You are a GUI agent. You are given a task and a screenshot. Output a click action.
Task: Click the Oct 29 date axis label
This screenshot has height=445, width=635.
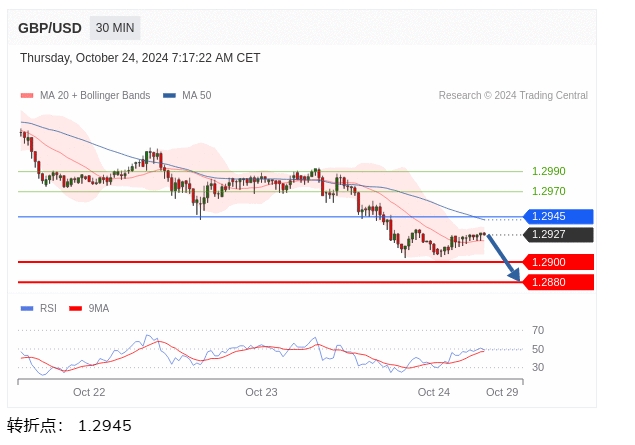pyautogui.click(x=502, y=392)
